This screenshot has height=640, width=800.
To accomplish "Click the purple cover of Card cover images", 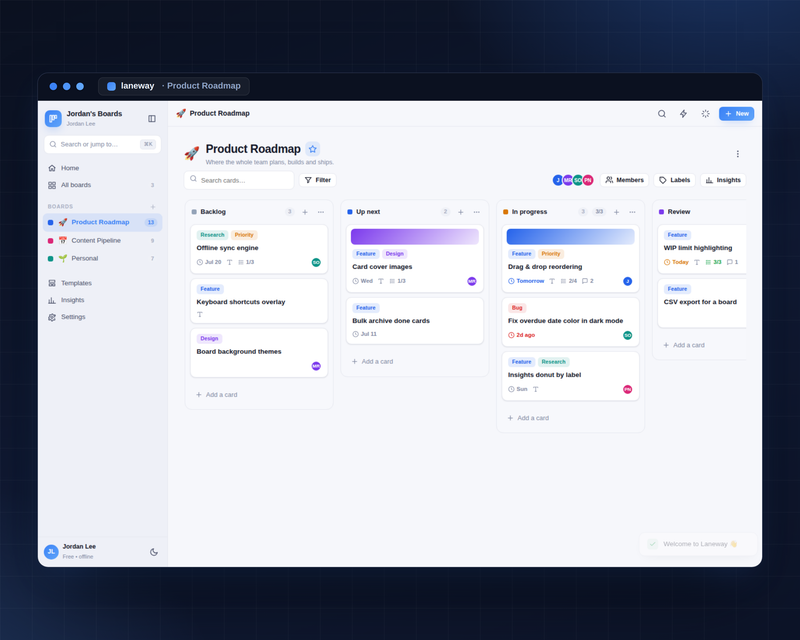I will pos(415,236).
